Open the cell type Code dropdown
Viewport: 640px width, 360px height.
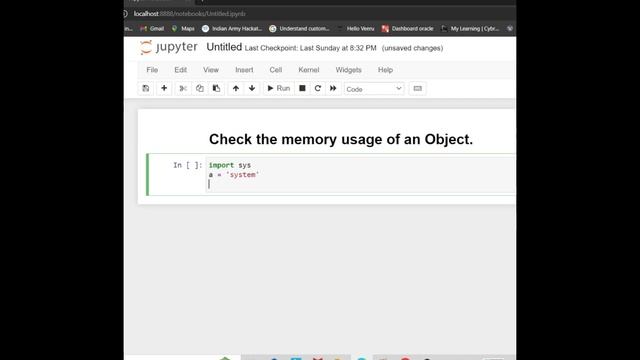click(x=374, y=89)
